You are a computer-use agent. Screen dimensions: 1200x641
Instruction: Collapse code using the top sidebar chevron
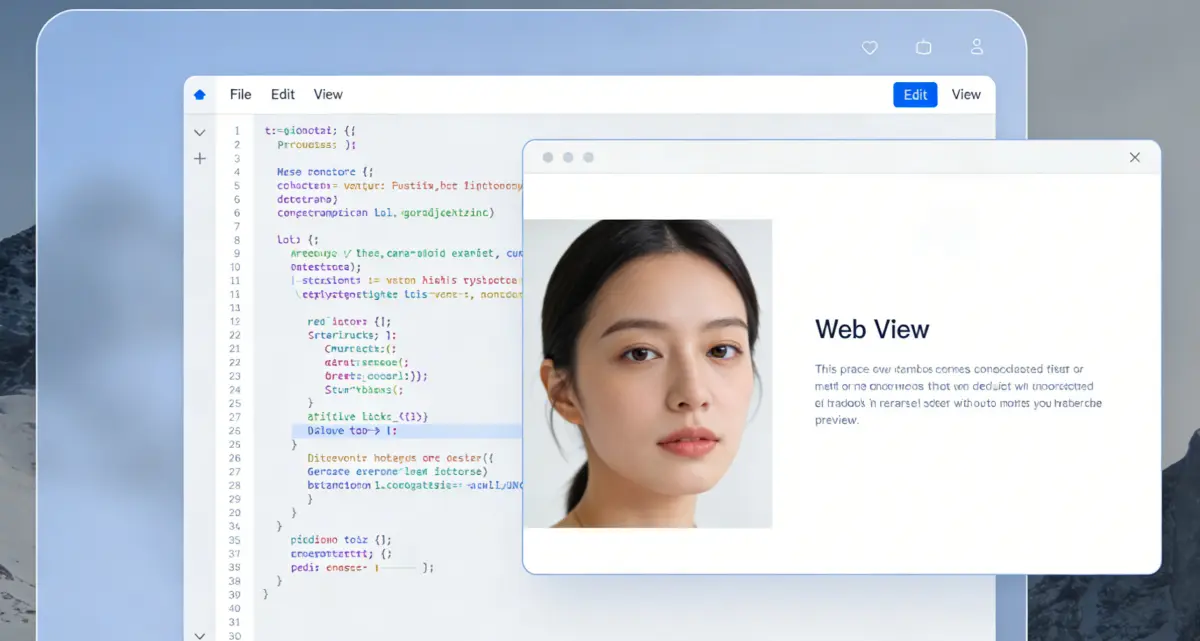199,131
